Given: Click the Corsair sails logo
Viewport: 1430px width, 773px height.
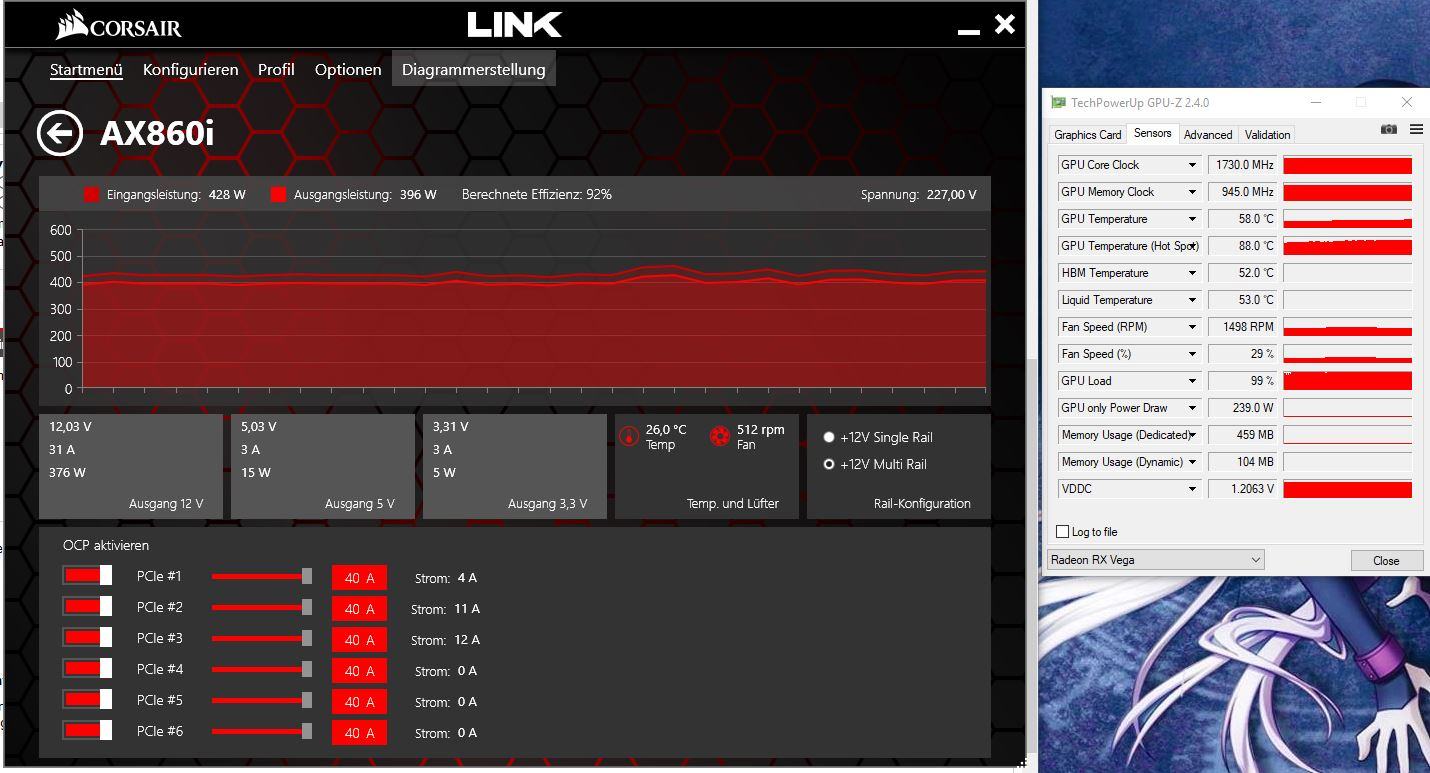Looking at the screenshot, I should coord(72,25).
